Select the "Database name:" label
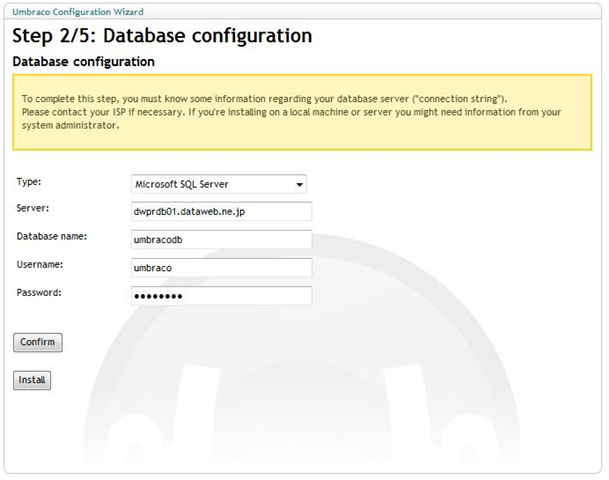Viewport: 609px width, 480px height. tap(52, 236)
